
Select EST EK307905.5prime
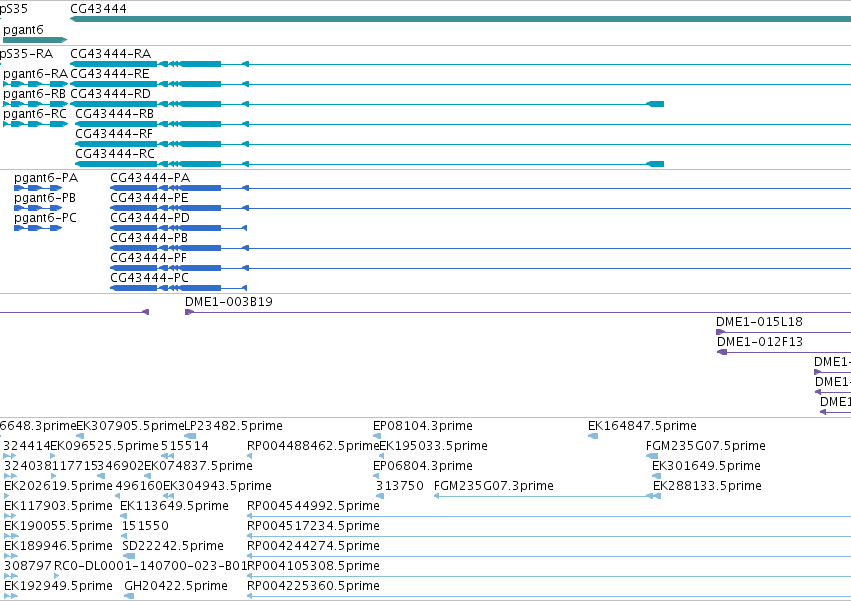coord(130,426)
